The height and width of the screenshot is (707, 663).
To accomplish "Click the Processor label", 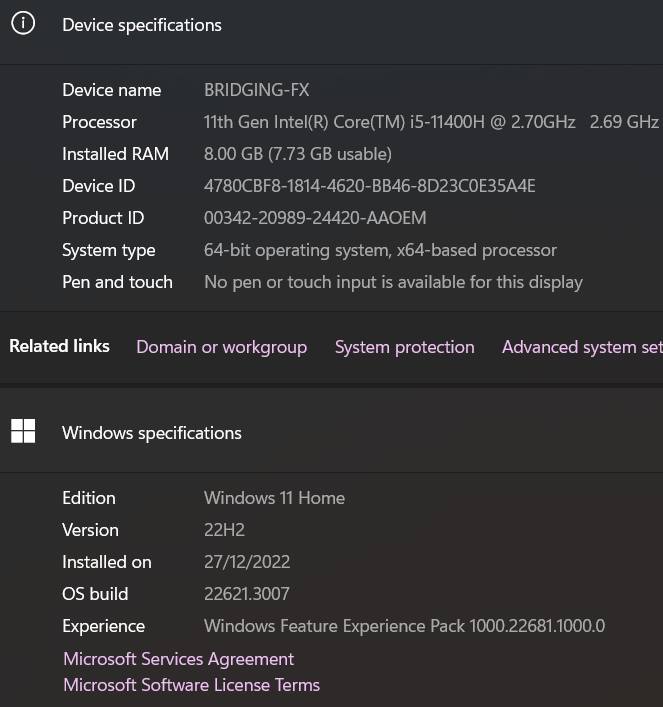I will (x=100, y=122).
